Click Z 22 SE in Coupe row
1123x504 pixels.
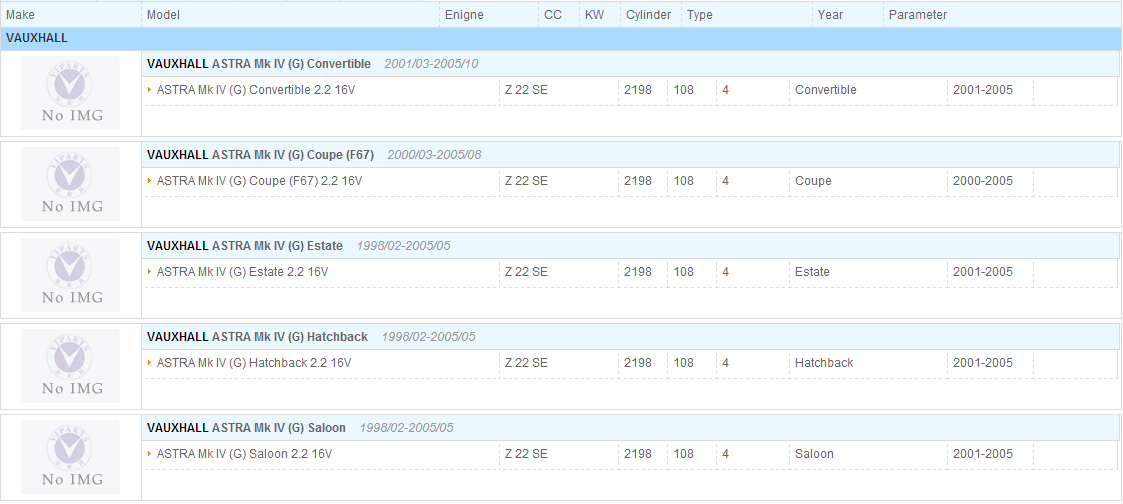pos(526,181)
